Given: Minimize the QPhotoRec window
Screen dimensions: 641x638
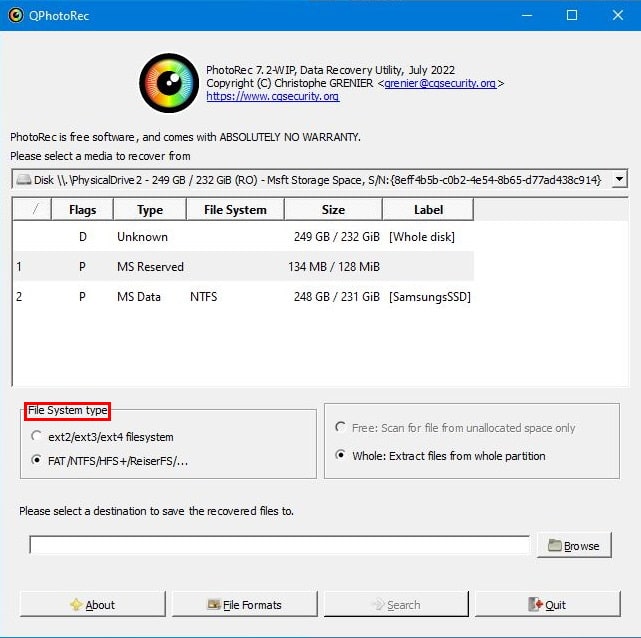Looking at the screenshot, I should tap(527, 16).
